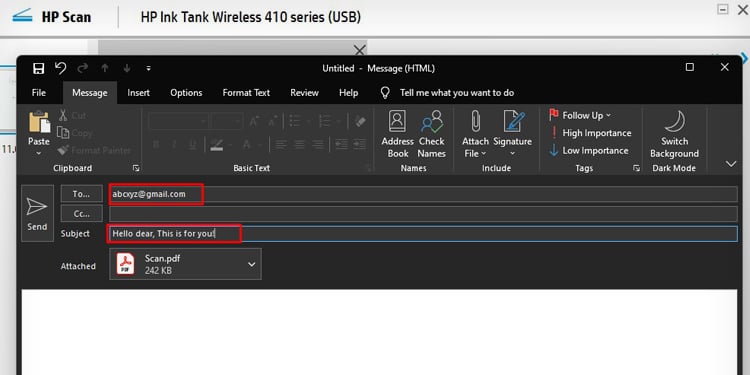Maximize the Outlook message window
Viewport: 750px width, 375px height.
point(690,67)
